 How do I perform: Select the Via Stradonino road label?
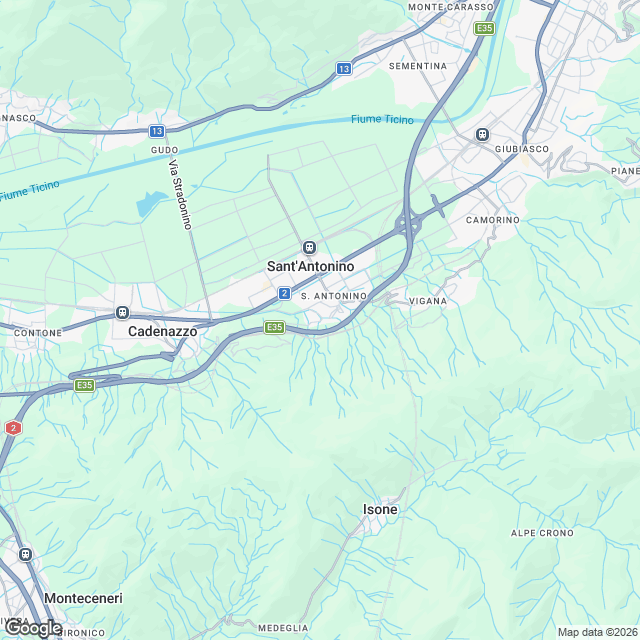(x=180, y=194)
